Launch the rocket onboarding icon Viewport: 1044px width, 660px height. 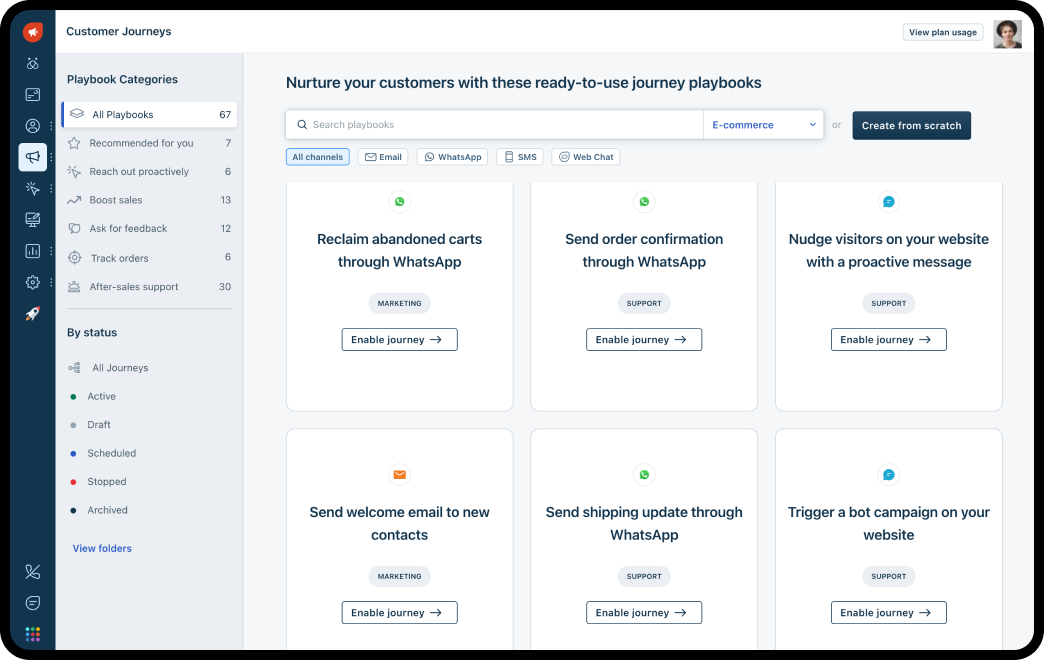tap(32, 313)
